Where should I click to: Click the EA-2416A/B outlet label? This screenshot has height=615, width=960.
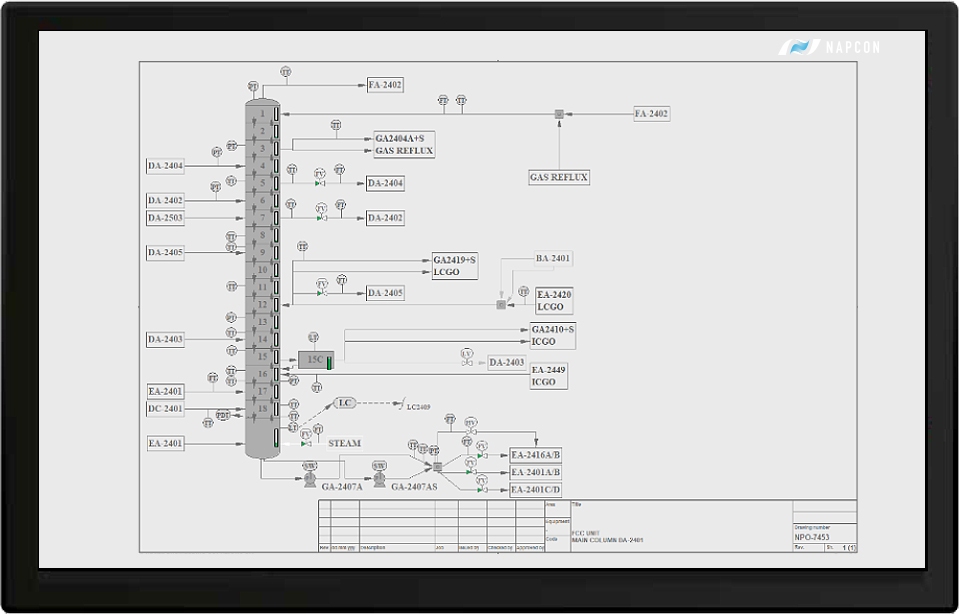click(536, 455)
